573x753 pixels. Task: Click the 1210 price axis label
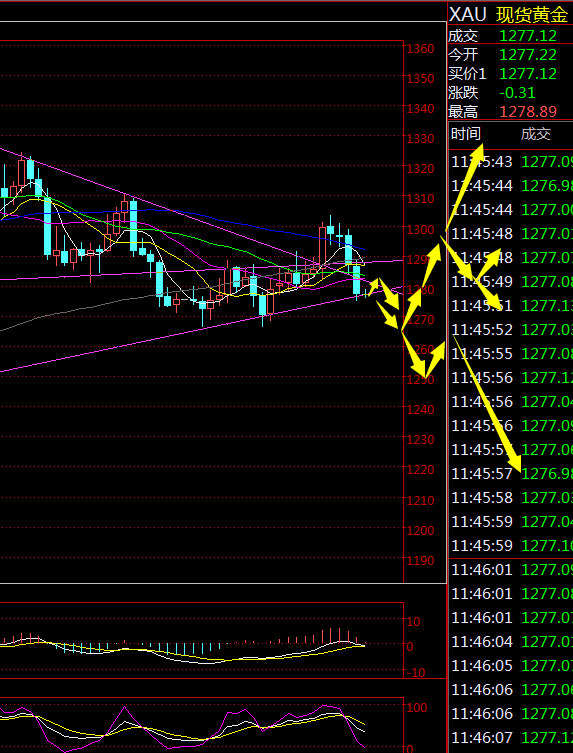coord(420,500)
